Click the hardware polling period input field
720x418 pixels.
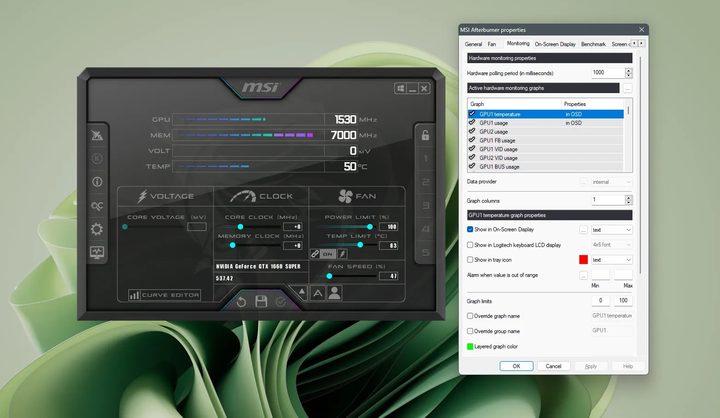click(x=606, y=73)
